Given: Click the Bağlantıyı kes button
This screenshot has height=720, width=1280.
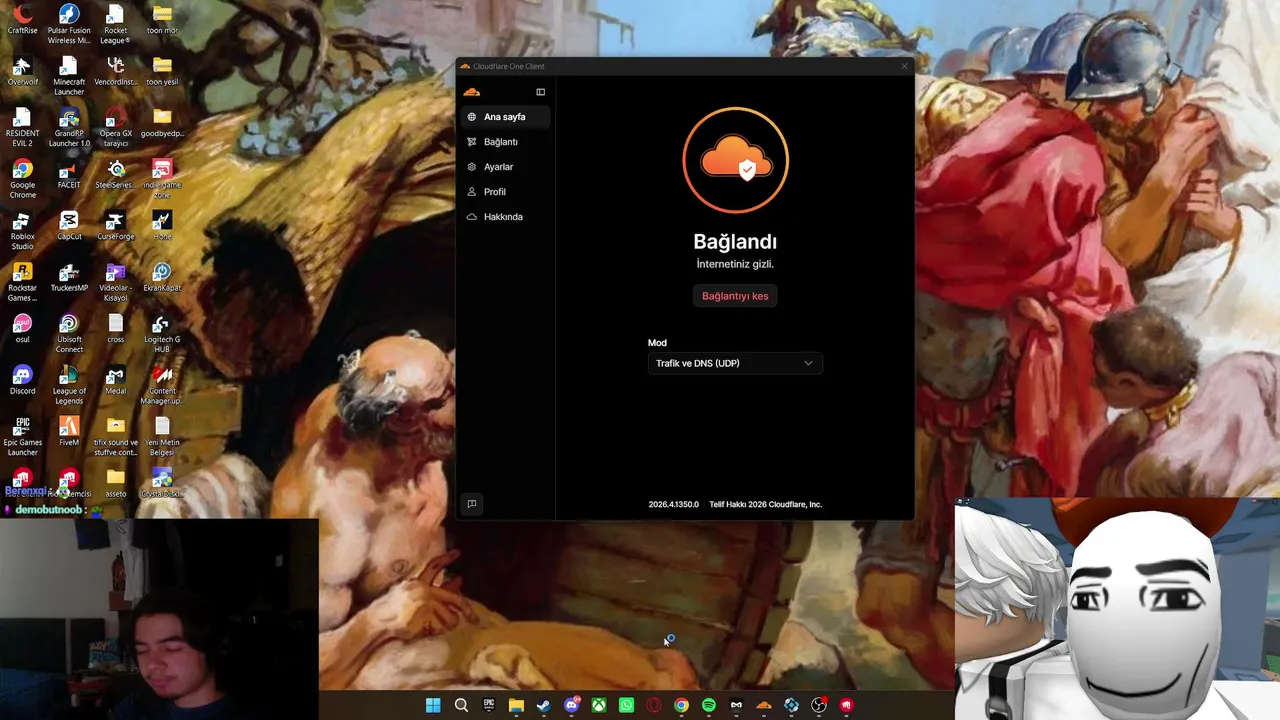Looking at the screenshot, I should click(735, 296).
